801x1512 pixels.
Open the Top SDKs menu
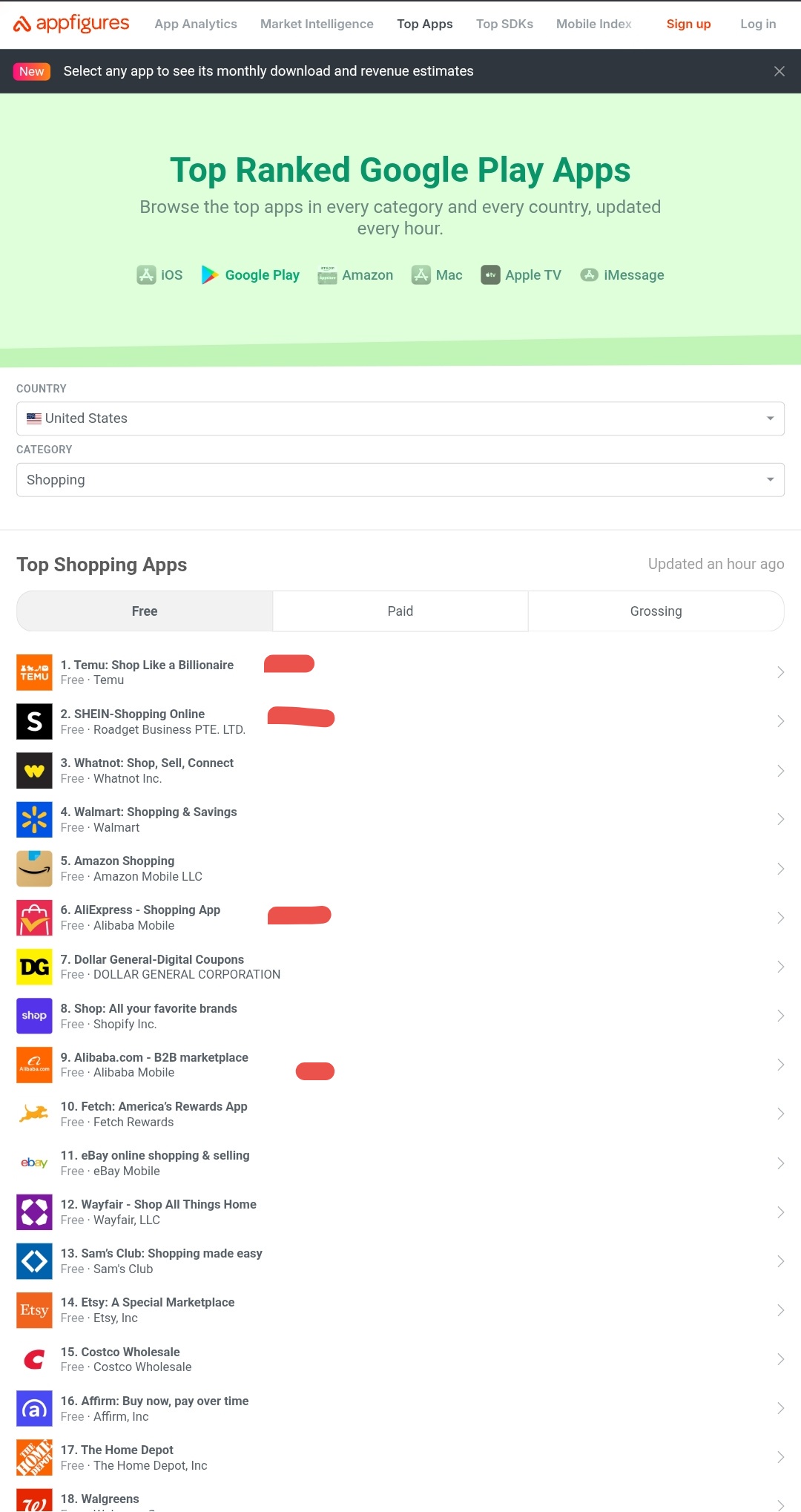(x=504, y=24)
